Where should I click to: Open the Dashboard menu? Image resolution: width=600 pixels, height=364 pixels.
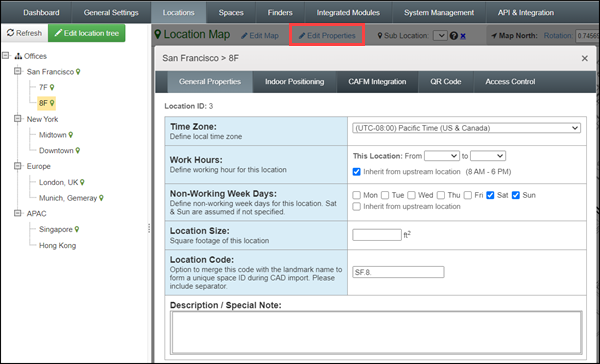click(41, 13)
